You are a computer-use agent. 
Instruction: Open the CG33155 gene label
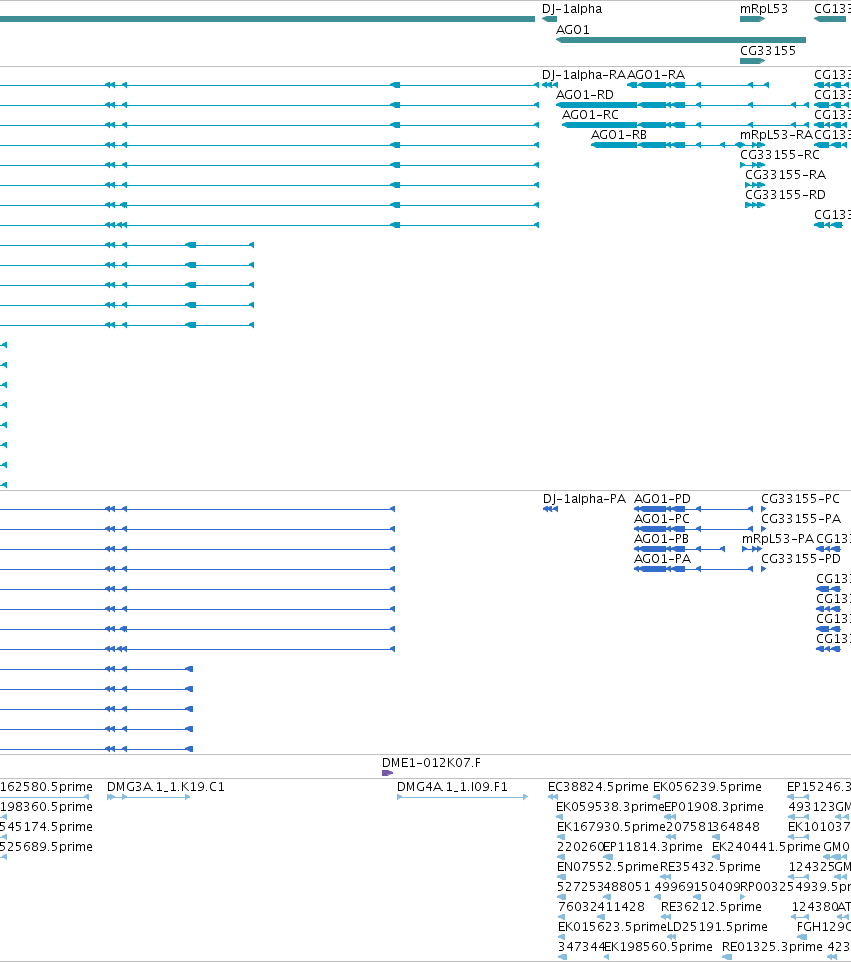click(x=768, y=50)
